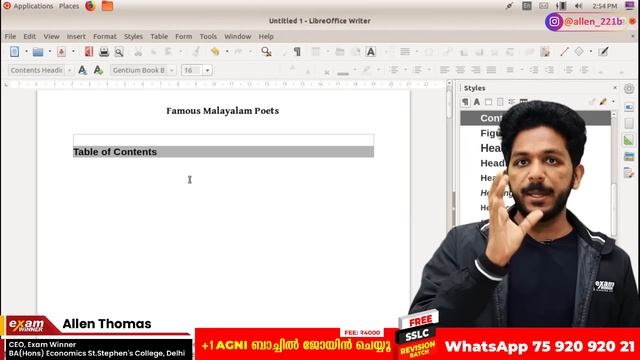Show List Styles in Styles panel
Viewport: 640px width, 360px height.
click(511, 102)
